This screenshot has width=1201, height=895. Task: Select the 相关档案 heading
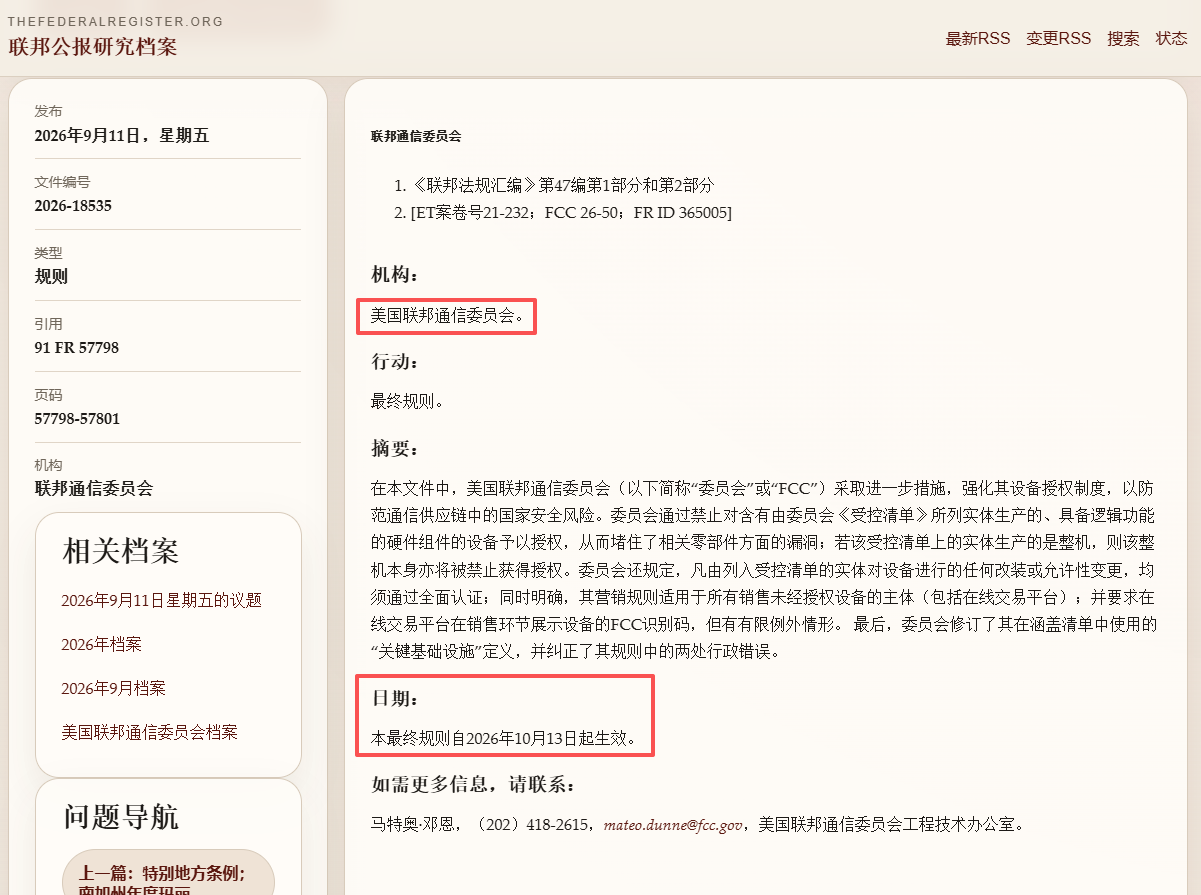121,550
